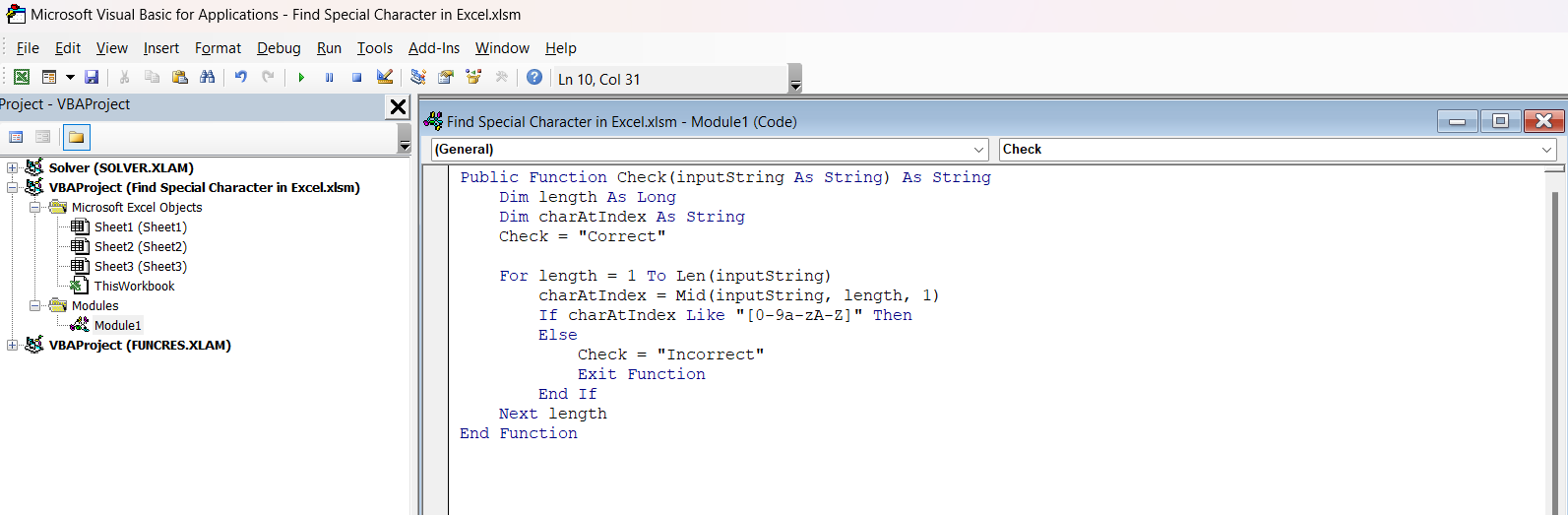Open the Debug menu

click(x=279, y=48)
